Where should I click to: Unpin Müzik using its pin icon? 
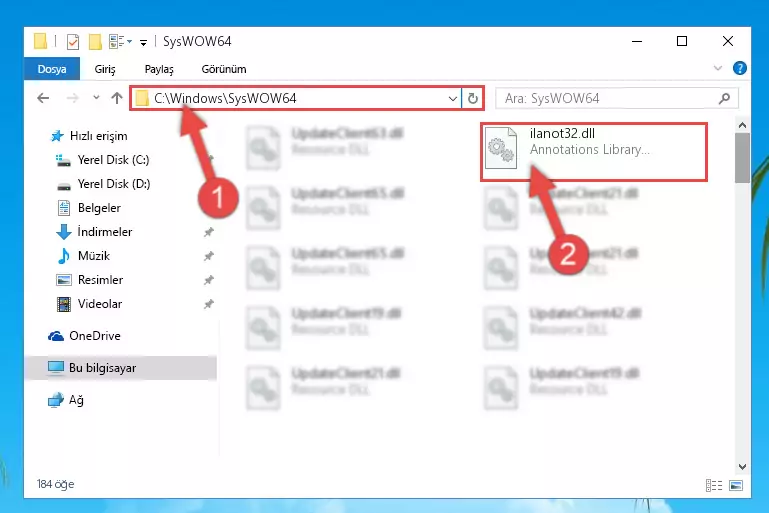(209, 256)
